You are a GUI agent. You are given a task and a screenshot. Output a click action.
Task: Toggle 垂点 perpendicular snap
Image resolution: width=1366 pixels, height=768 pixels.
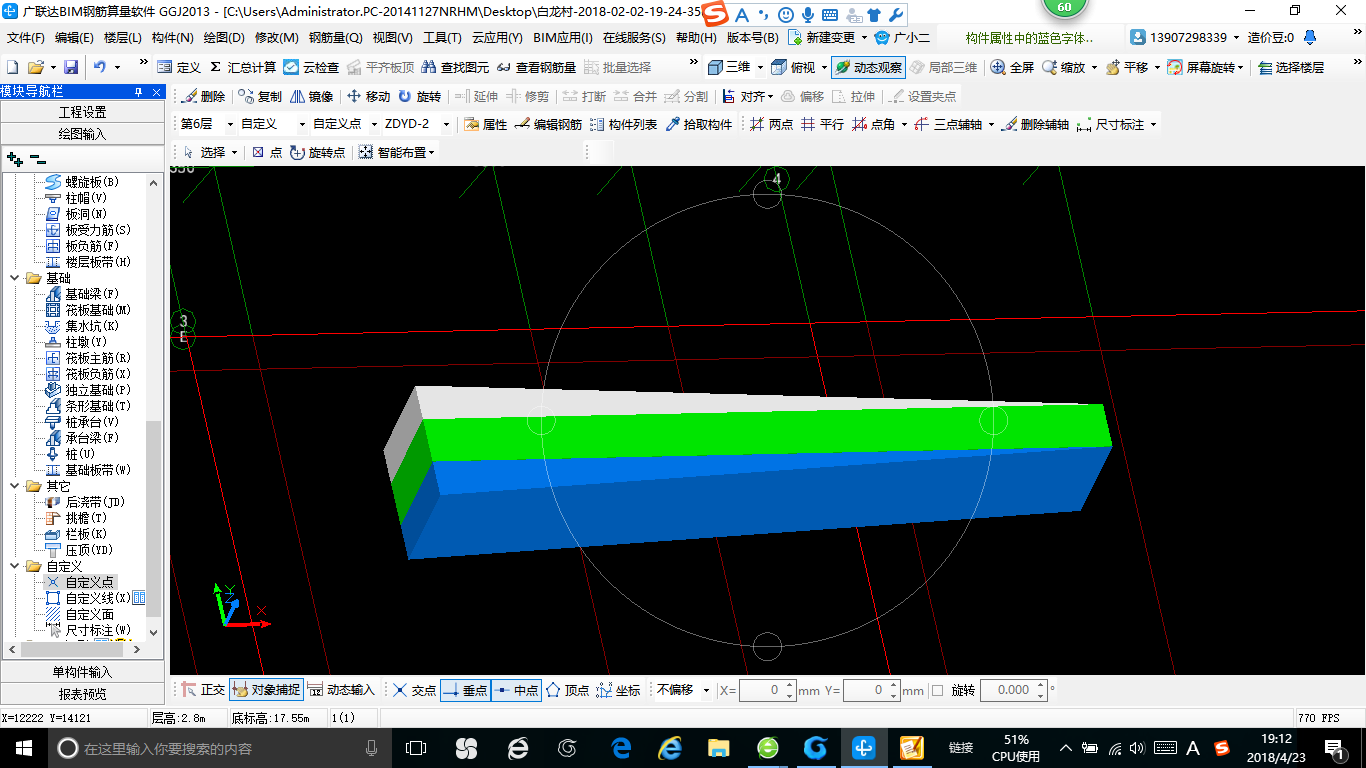(465, 690)
